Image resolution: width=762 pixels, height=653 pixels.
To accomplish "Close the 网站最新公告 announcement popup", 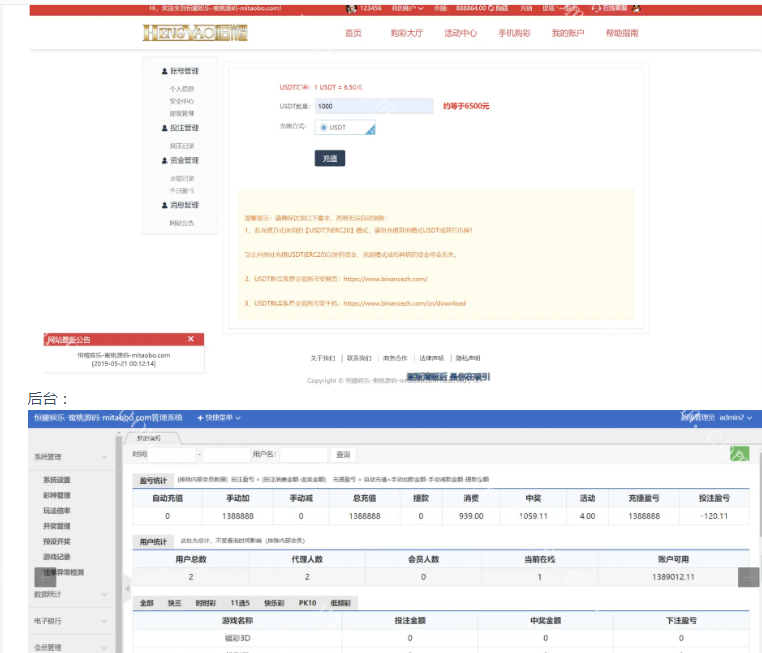I will coord(191,339).
